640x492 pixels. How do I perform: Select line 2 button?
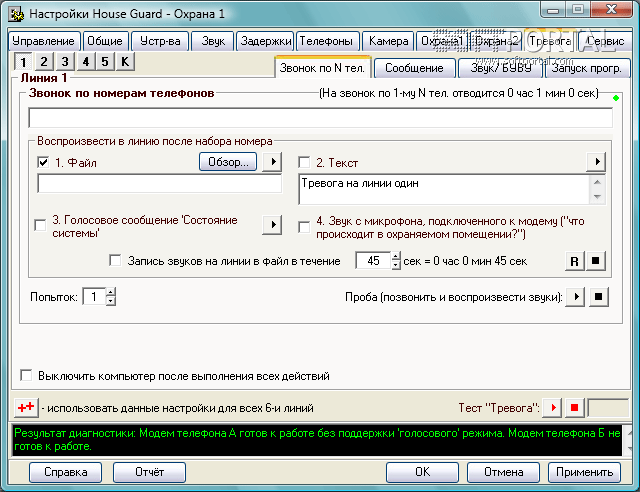pyautogui.click(x=44, y=62)
